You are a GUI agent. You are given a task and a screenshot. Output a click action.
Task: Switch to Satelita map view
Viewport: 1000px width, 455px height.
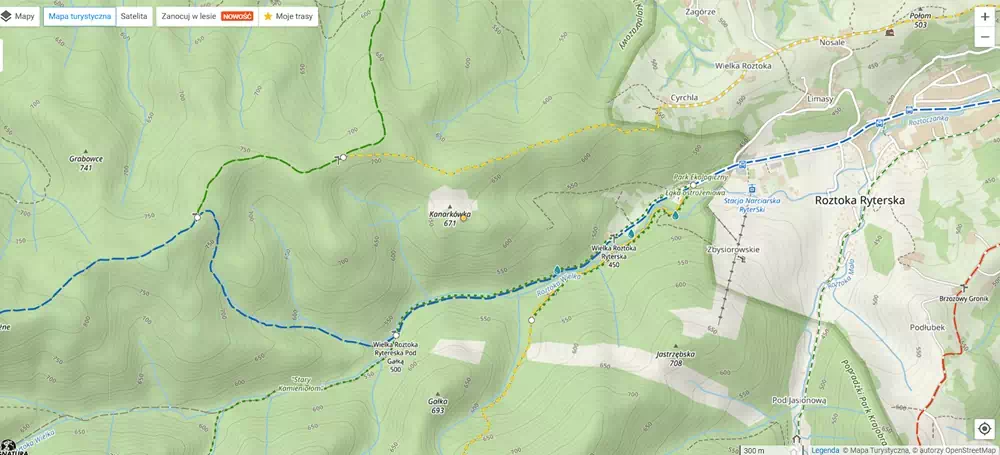[x=134, y=17]
